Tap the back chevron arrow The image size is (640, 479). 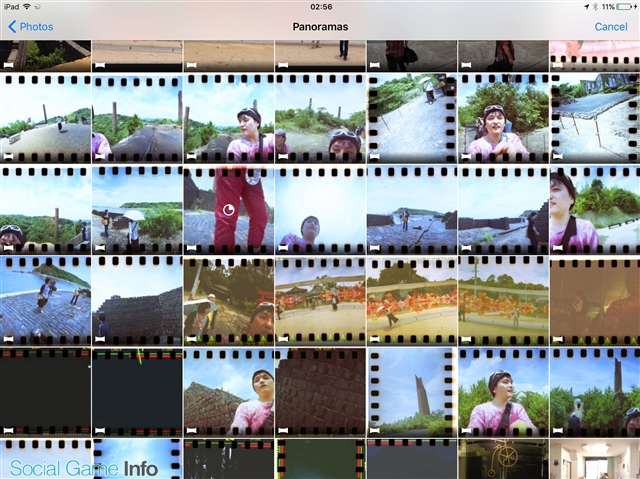pos(12,27)
